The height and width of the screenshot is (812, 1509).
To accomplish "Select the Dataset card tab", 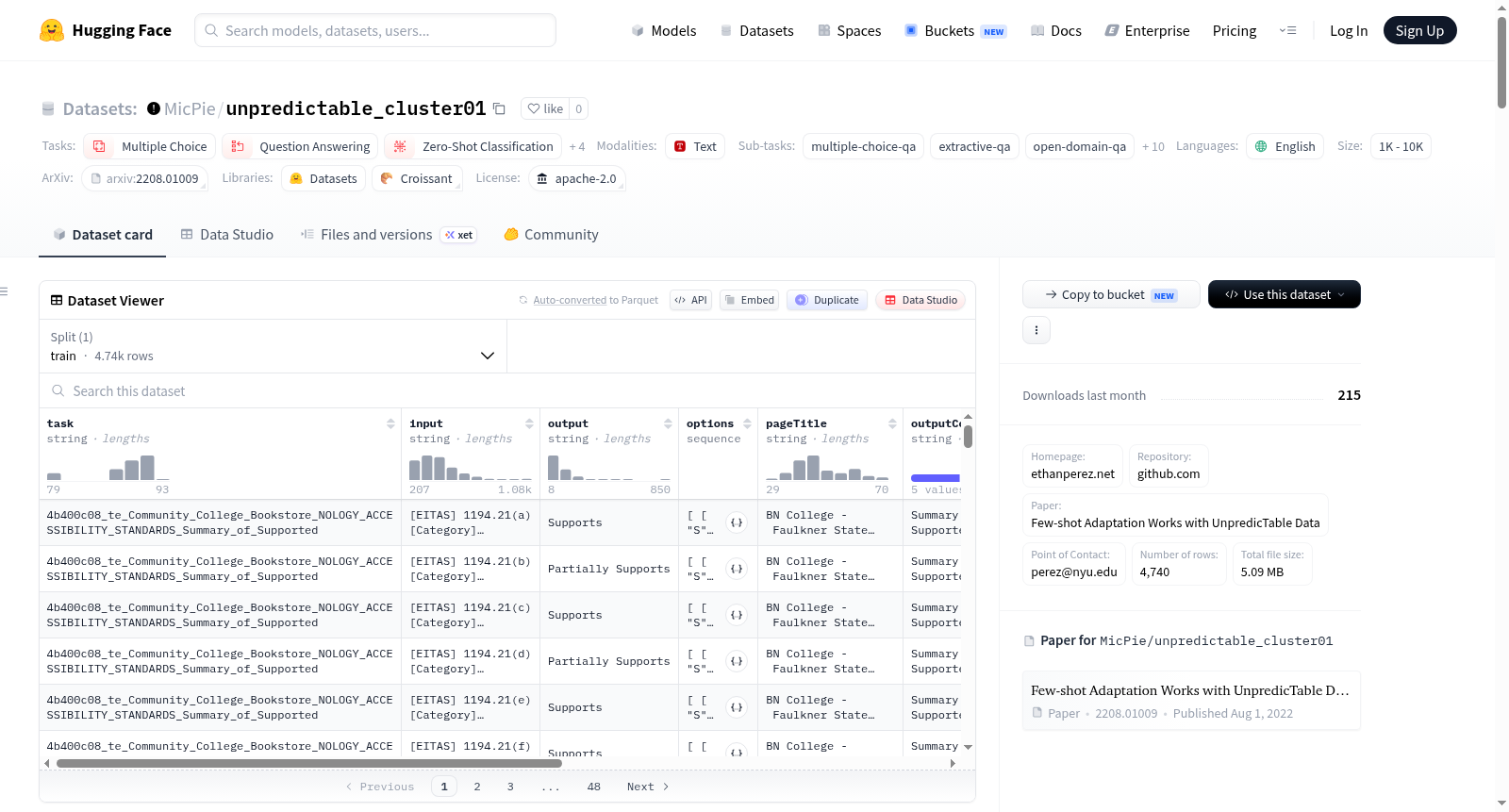I will click(103, 235).
